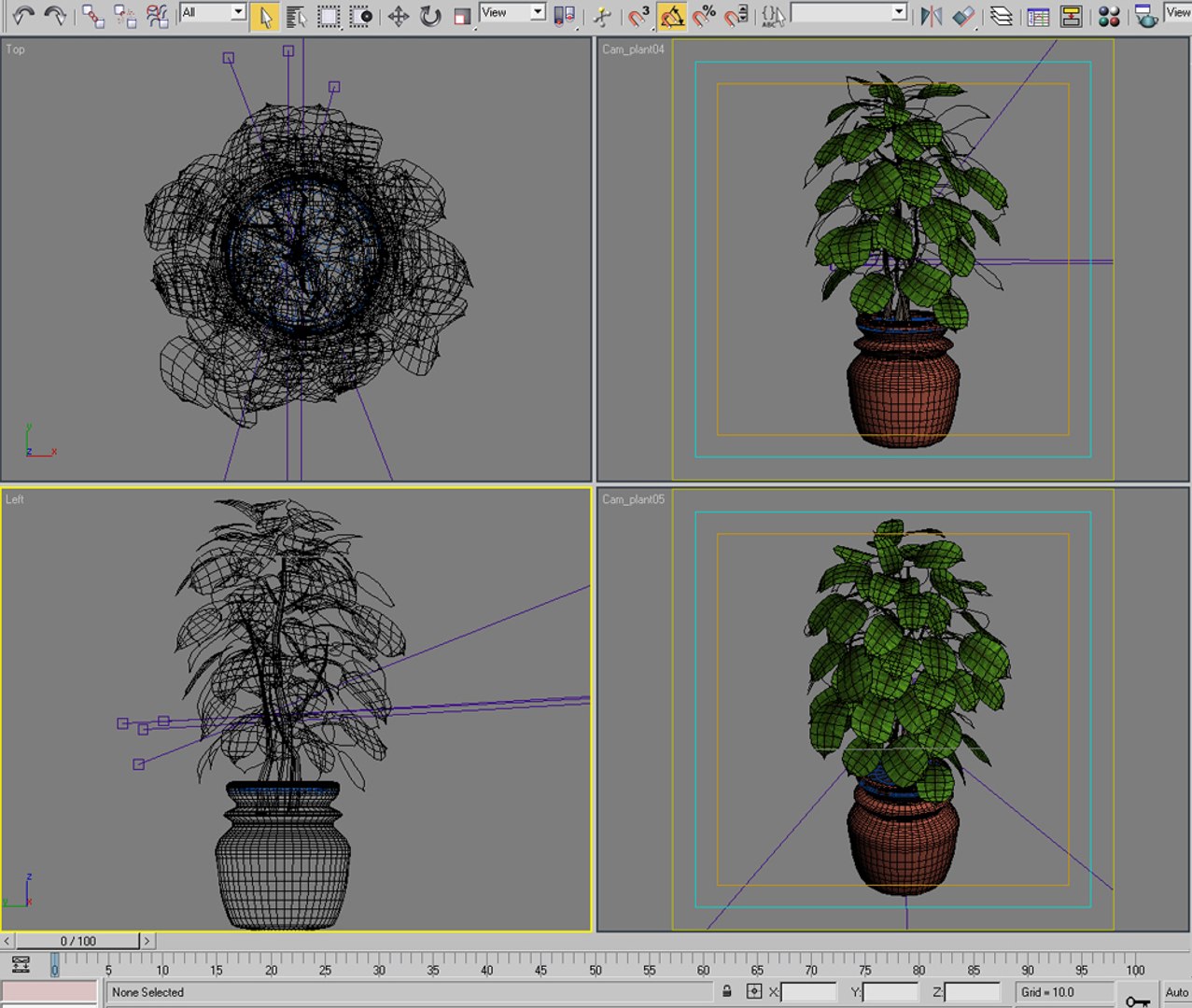Select the Move tool

pyautogui.click(x=399, y=16)
